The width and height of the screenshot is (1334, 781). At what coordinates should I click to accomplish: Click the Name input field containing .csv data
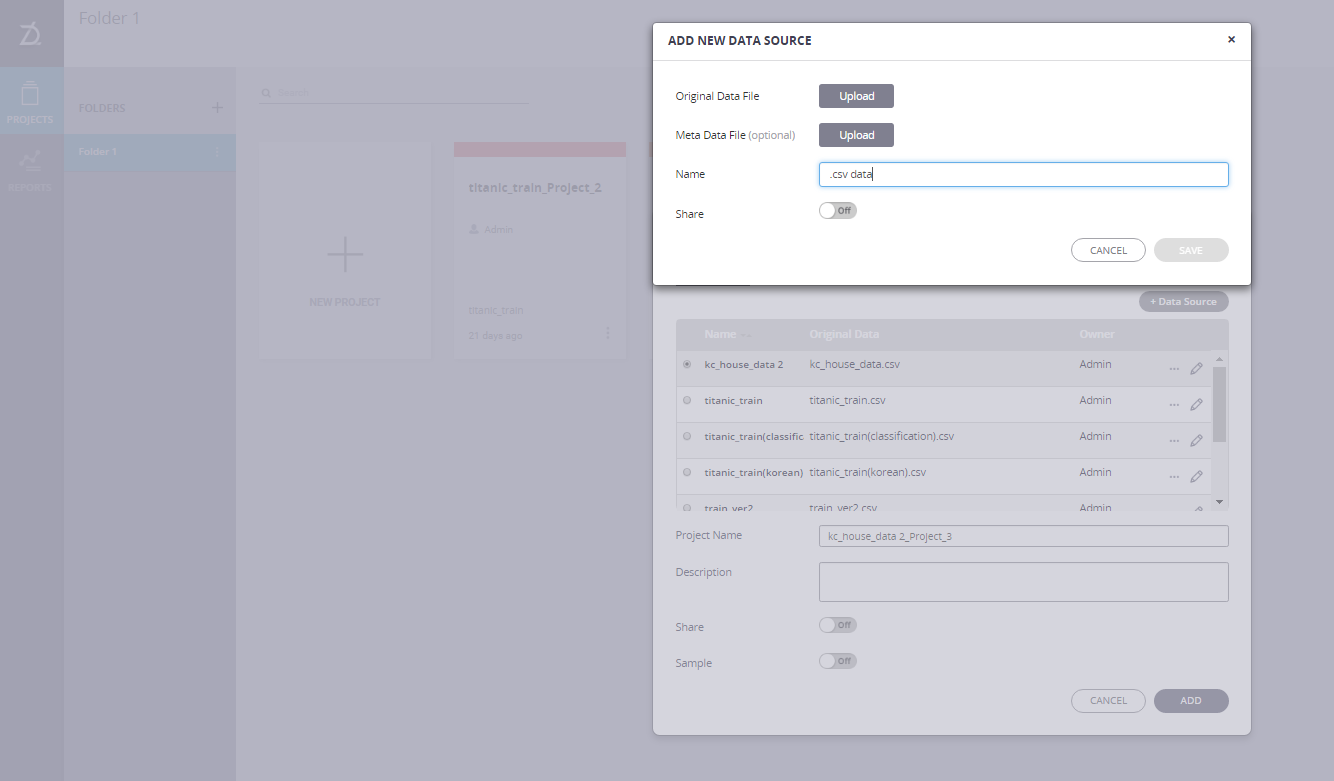pyautogui.click(x=1023, y=174)
